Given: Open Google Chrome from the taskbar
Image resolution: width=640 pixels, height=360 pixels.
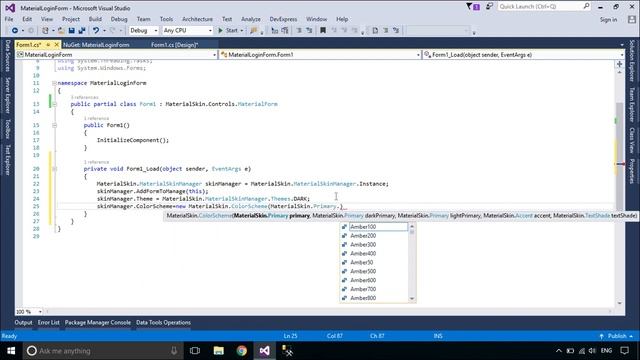Looking at the screenshot, I should pyautogui.click(x=242, y=351).
